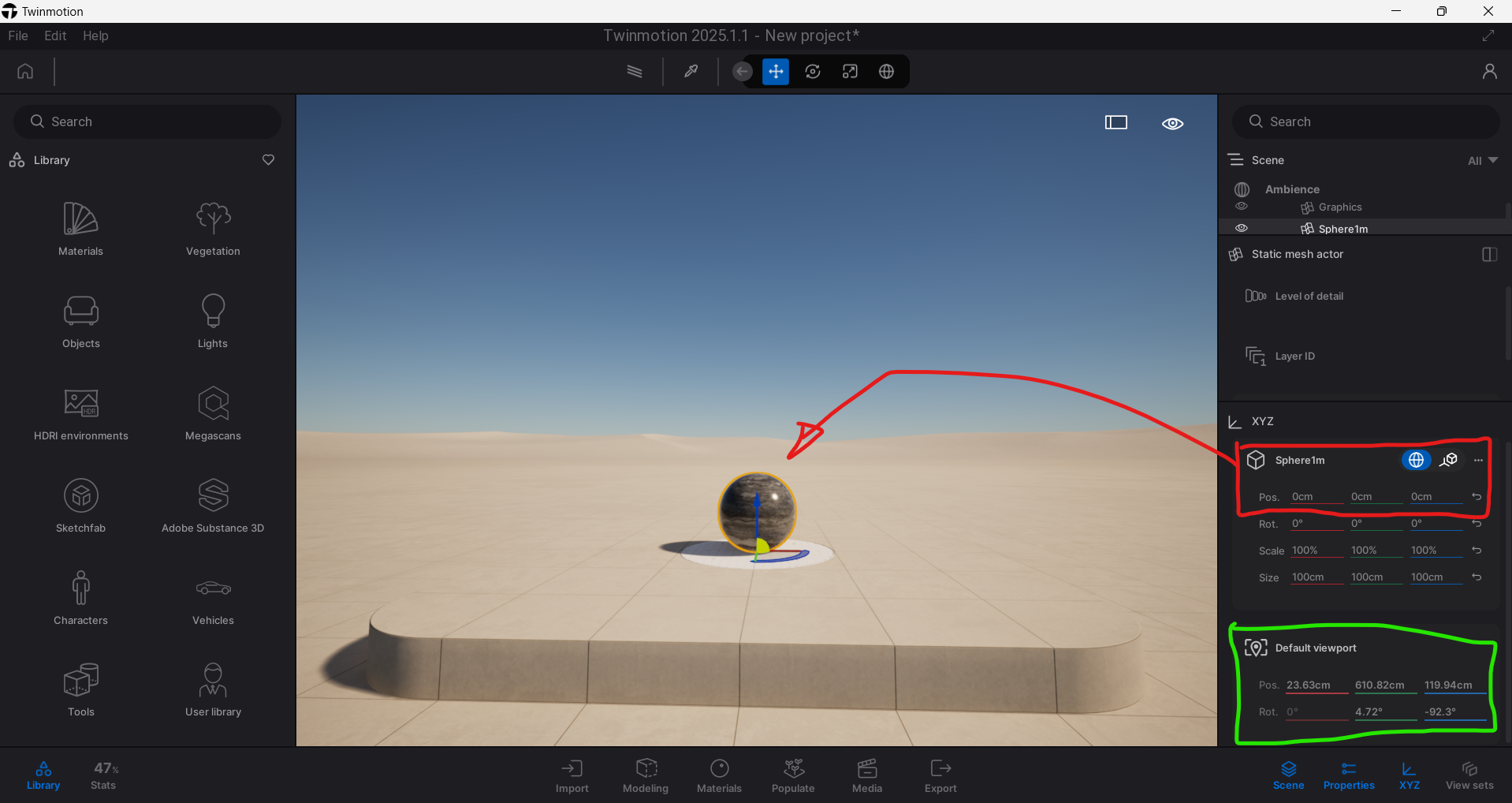Click the Home icon
1512x803 pixels.
(x=25, y=72)
